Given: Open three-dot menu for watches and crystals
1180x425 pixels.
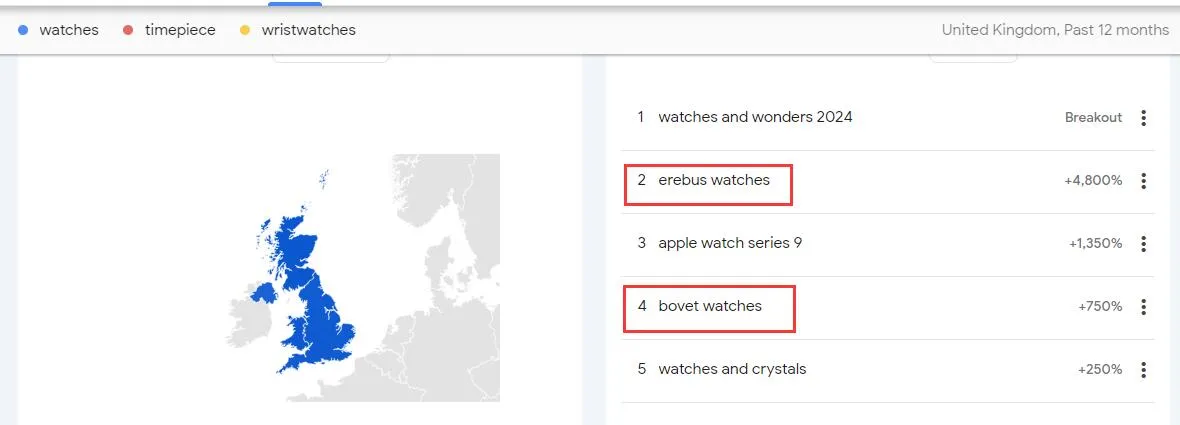Looking at the screenshot, I should [1143, 370].
